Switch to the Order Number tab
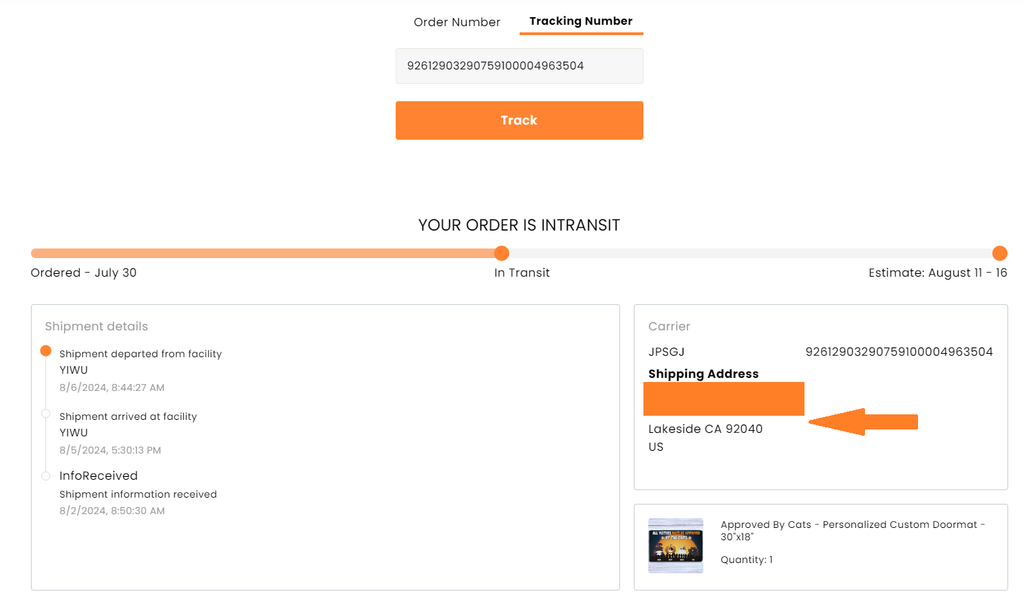Image resolution: width=1024 pixels, height=594 pixels. pyautogui.click(x=457, y=22)
